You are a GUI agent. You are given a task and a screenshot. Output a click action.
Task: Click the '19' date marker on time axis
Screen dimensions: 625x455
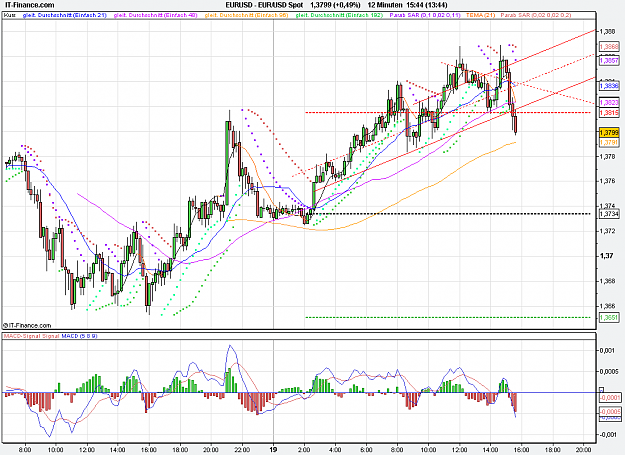pyautogui.click(x=273, y=449)
